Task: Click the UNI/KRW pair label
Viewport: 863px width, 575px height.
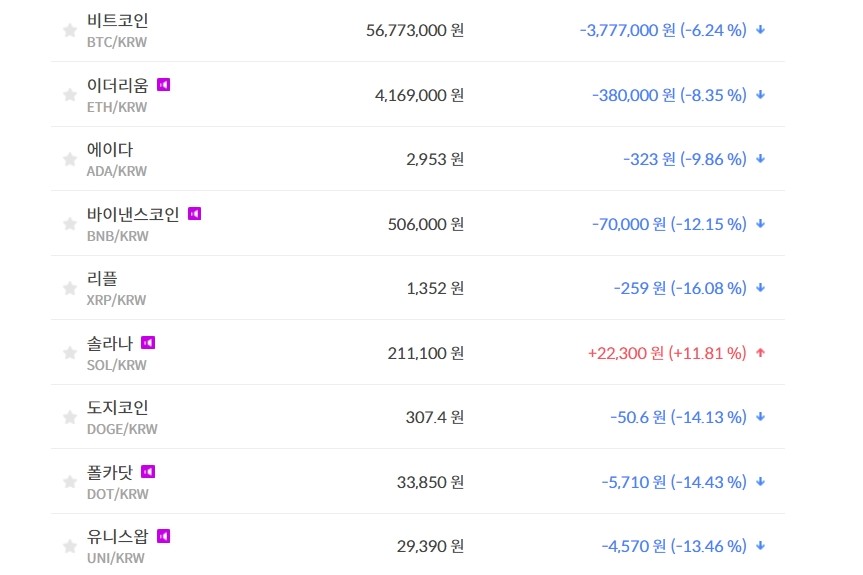Action: 116,558
